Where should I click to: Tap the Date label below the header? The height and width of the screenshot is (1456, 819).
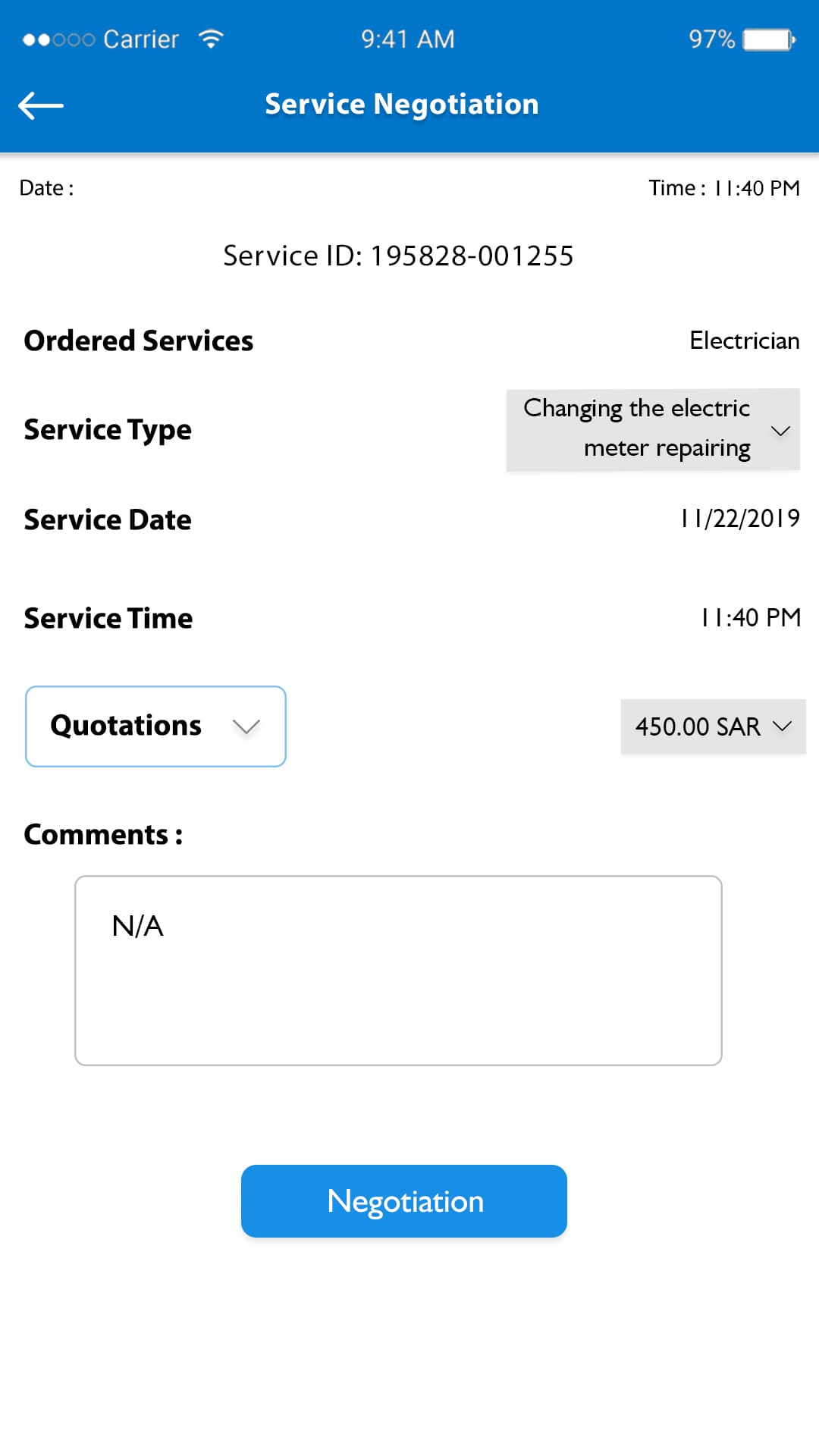(x=46, y=188)
